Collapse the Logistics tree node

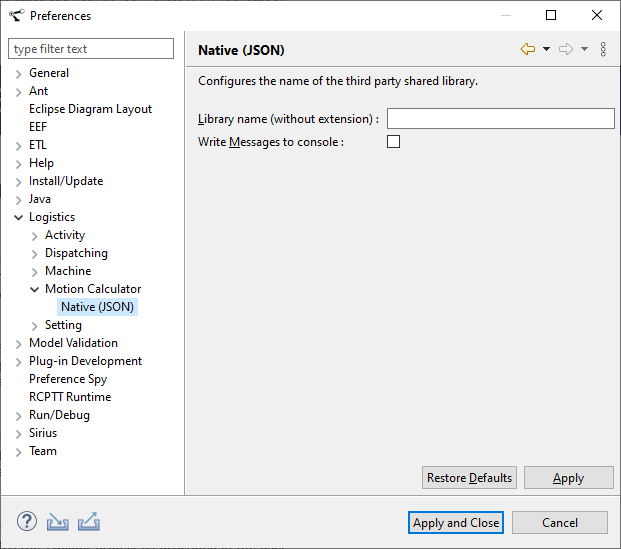19,217
